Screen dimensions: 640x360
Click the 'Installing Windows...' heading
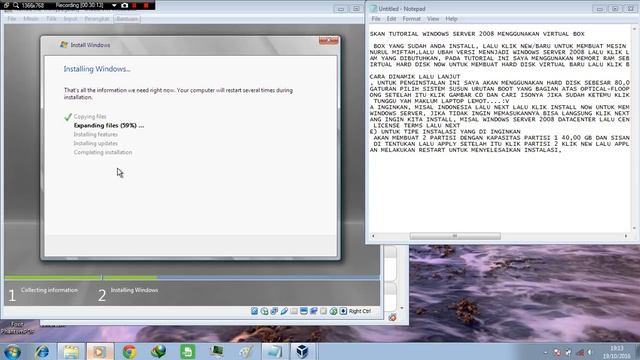97,69
